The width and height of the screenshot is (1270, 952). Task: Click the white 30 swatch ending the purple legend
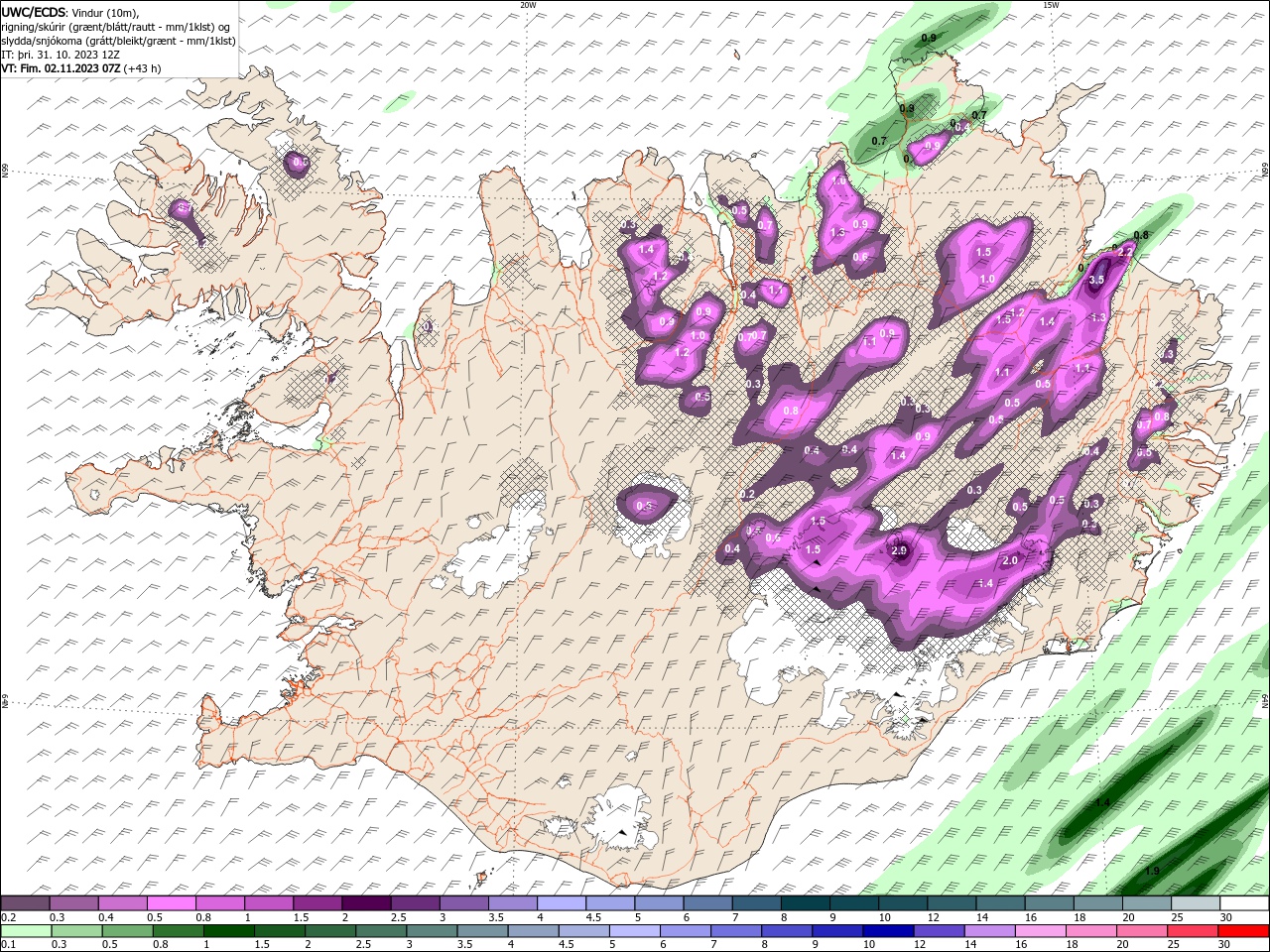coord(1244,903)
